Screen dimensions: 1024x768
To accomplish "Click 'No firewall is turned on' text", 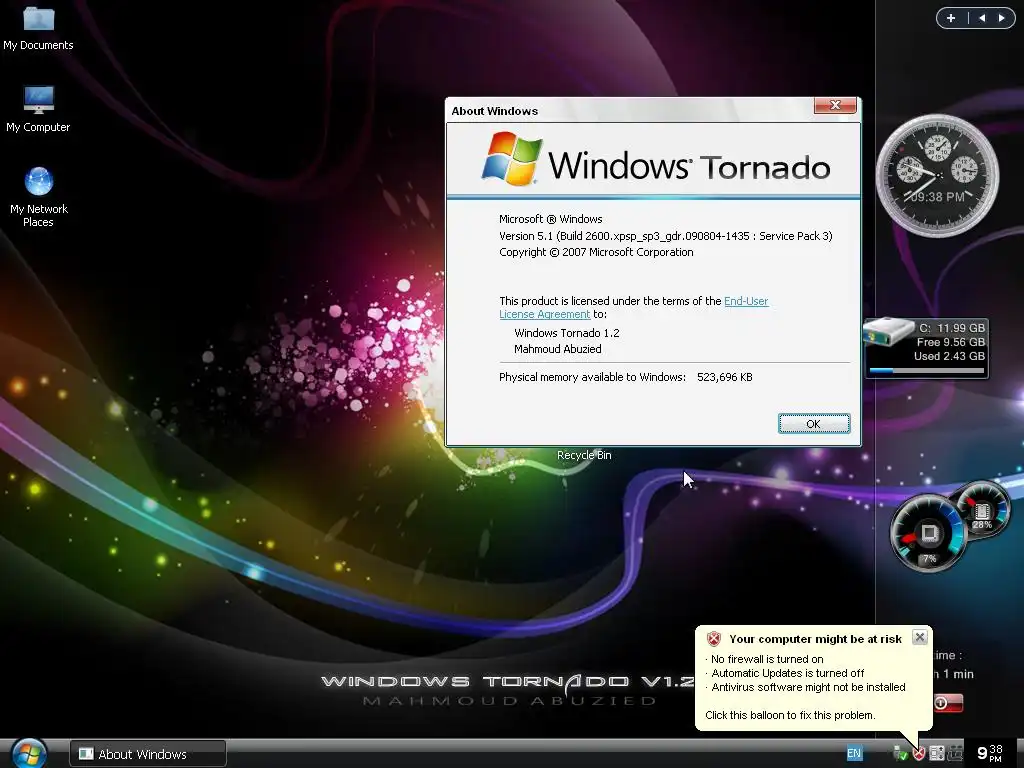I will point(767,659).
